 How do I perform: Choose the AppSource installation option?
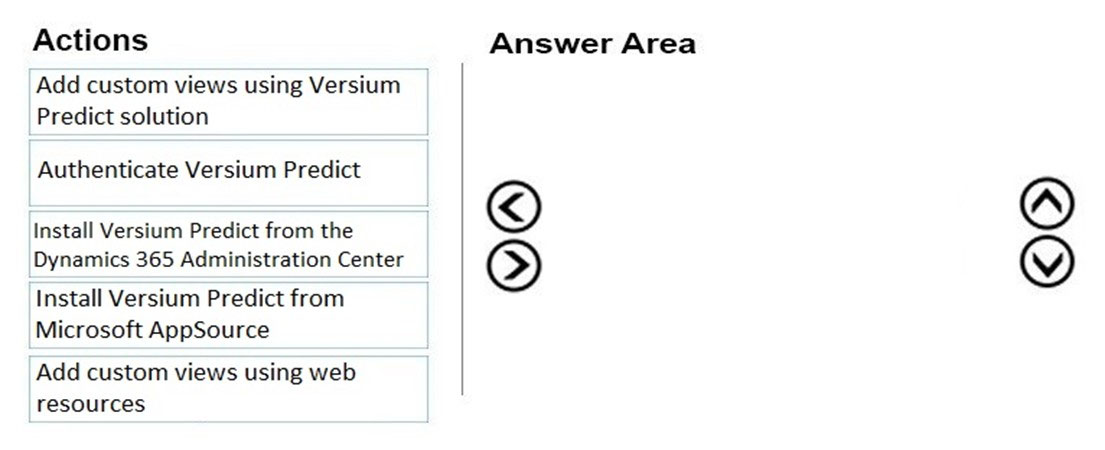point(228,315)
